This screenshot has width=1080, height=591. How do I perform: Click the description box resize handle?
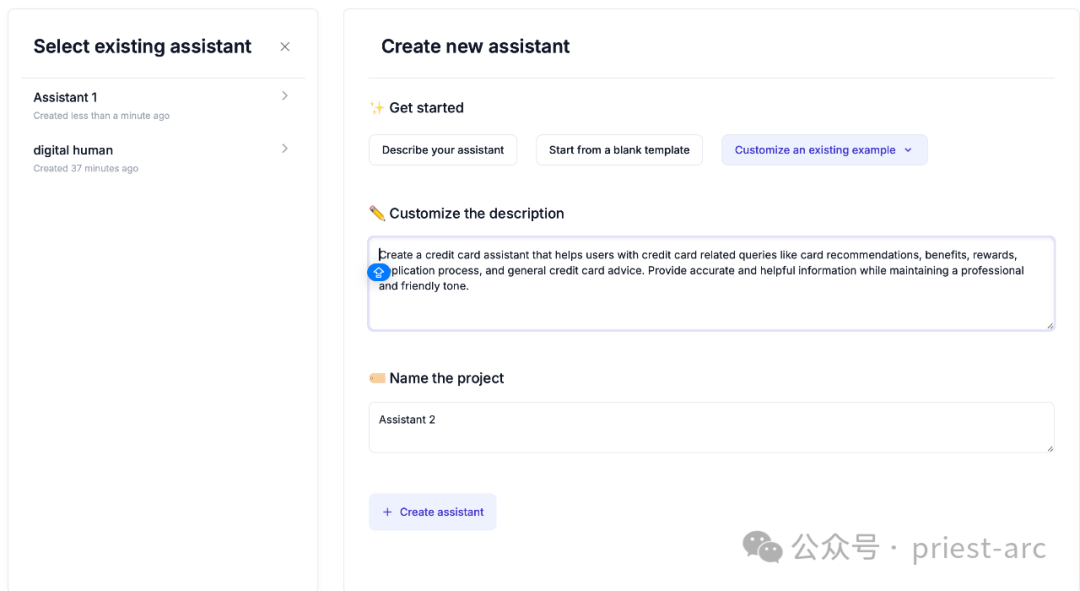click(1049, 324)
